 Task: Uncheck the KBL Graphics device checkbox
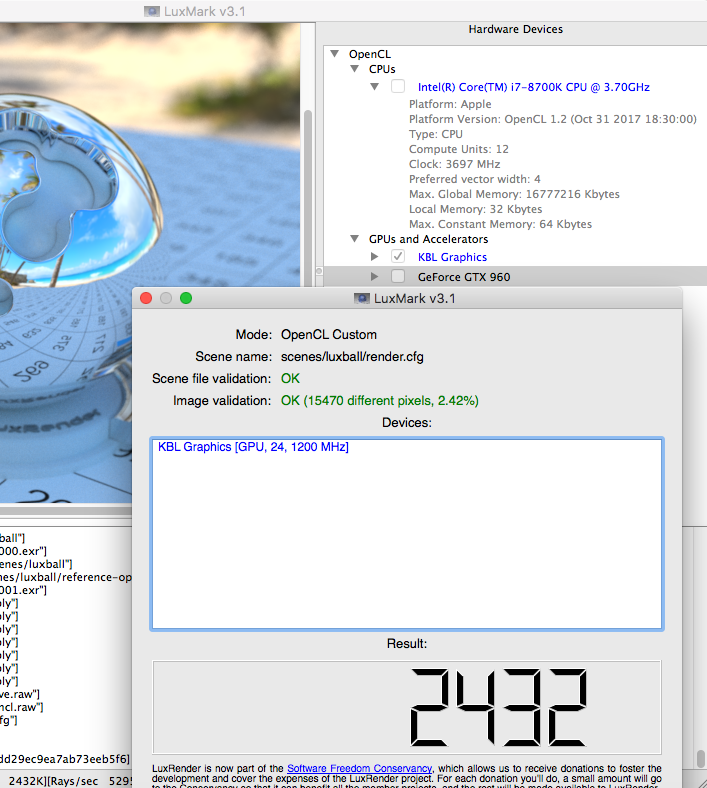[398, 257]
